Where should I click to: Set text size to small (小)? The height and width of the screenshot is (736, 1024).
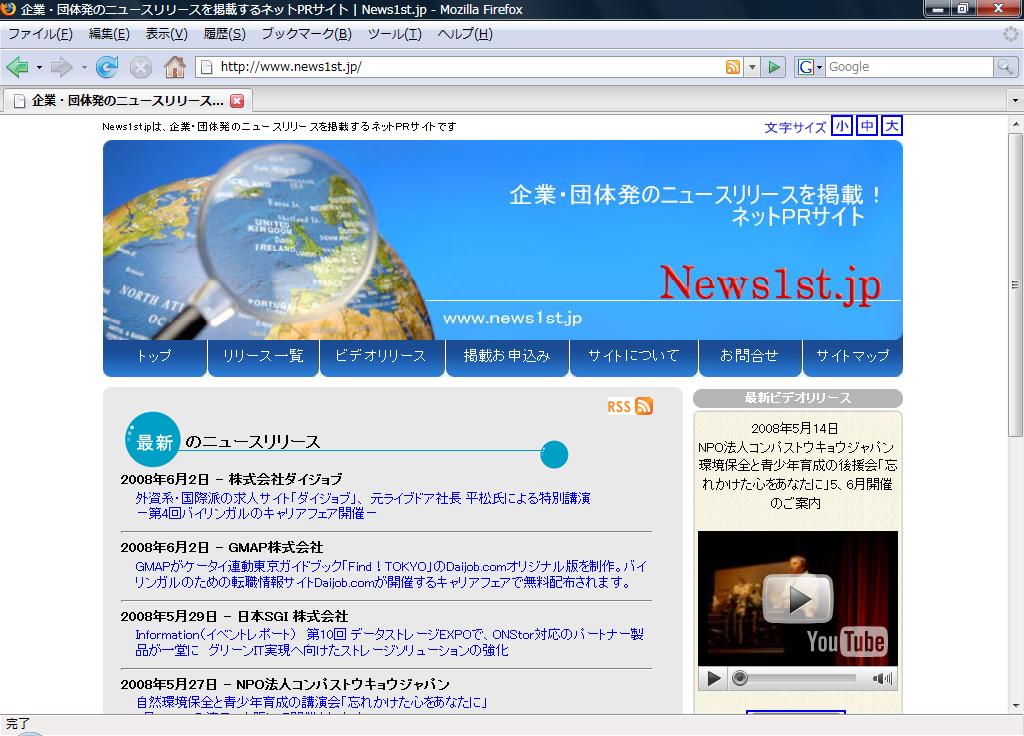(x=841, y=126)
